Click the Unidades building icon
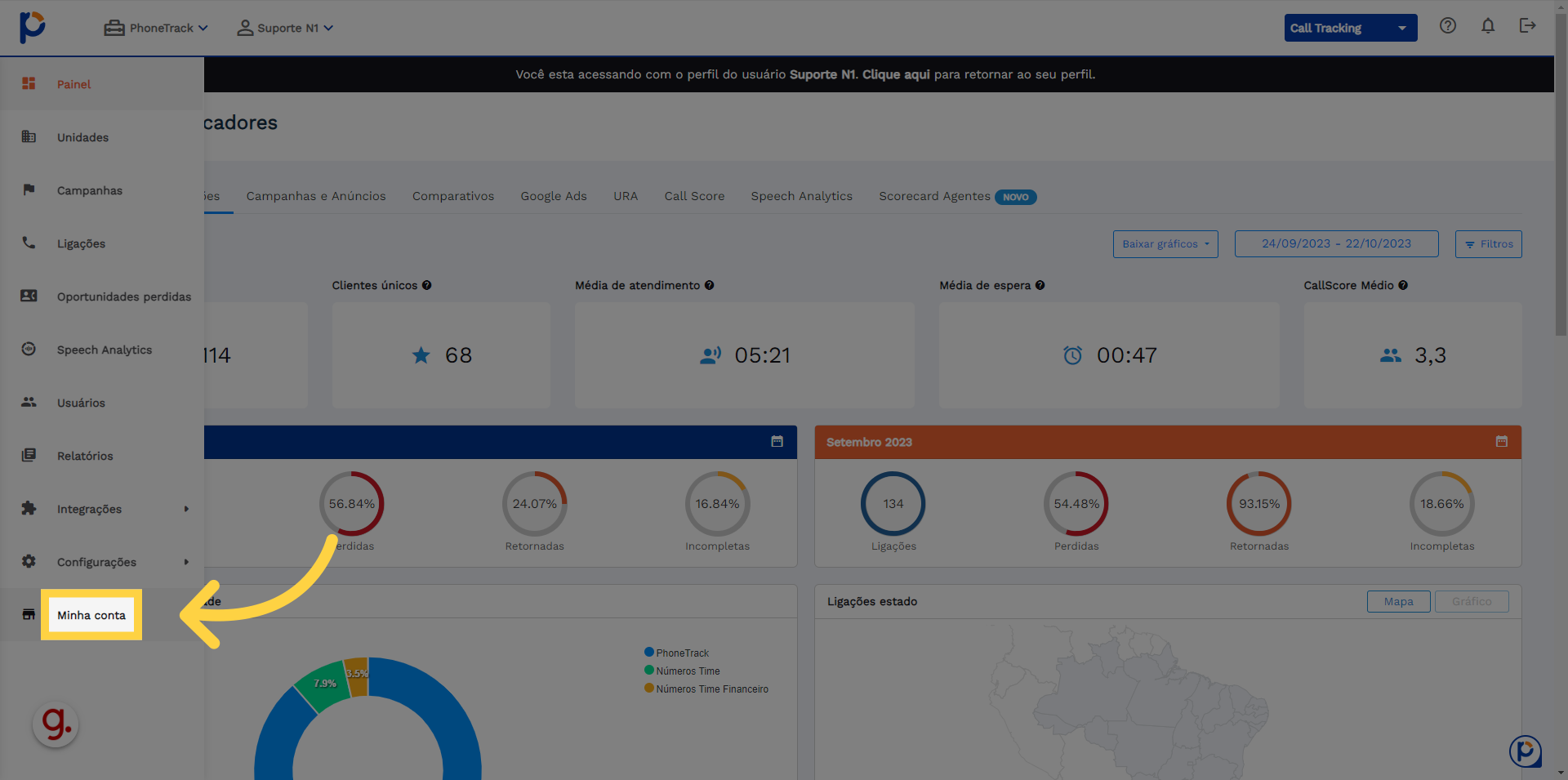Image resolution: width=1568 pixels, height=780 pixels. (x=29, y=136)
